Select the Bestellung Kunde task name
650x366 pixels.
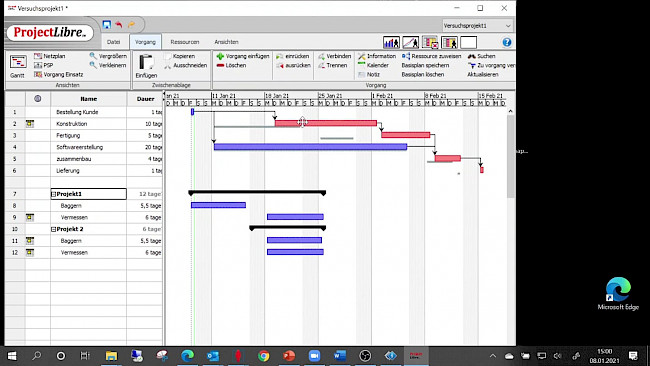[x=77, y=112]
